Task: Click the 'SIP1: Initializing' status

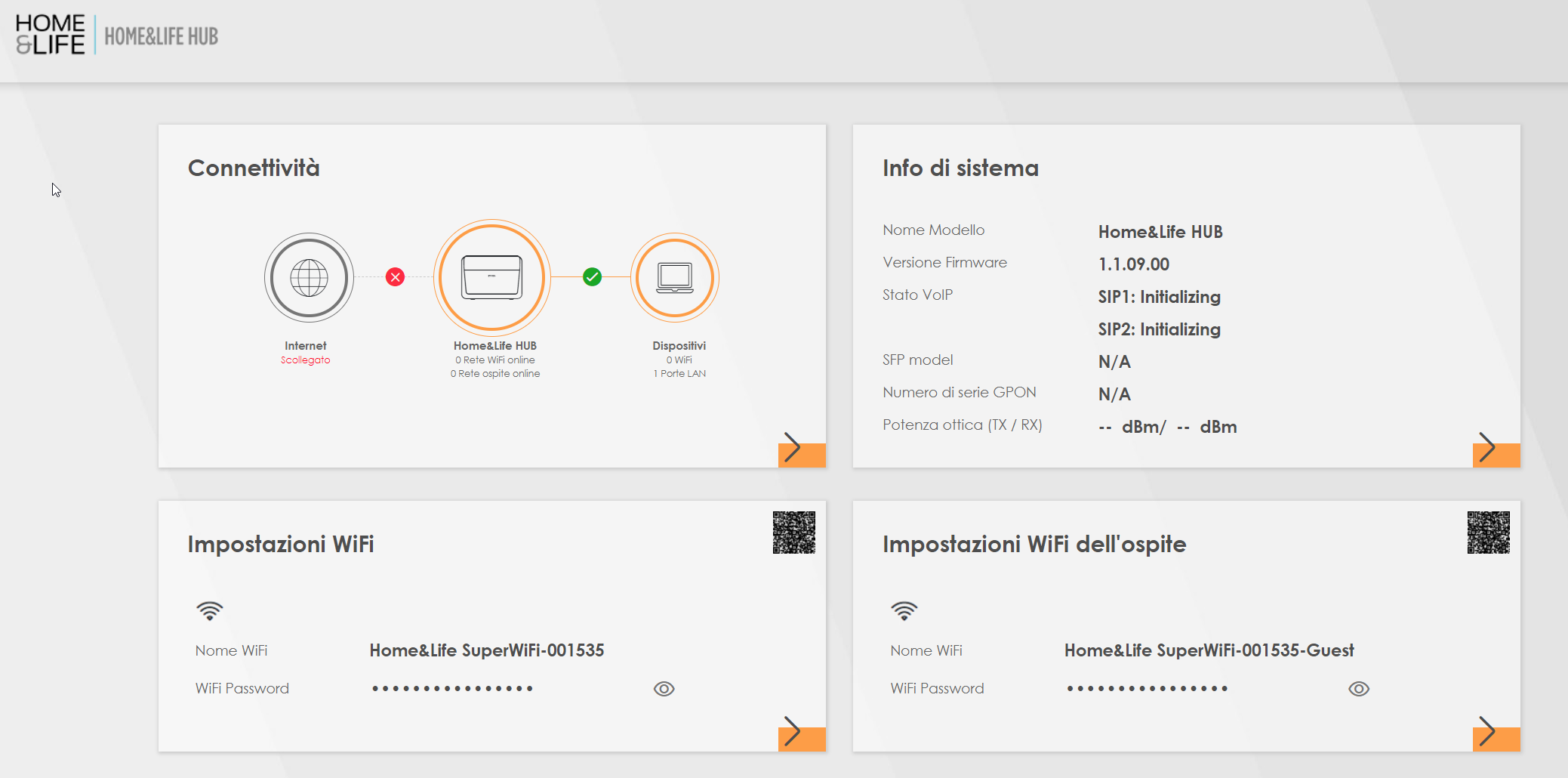Action: tap(1160, 297)
